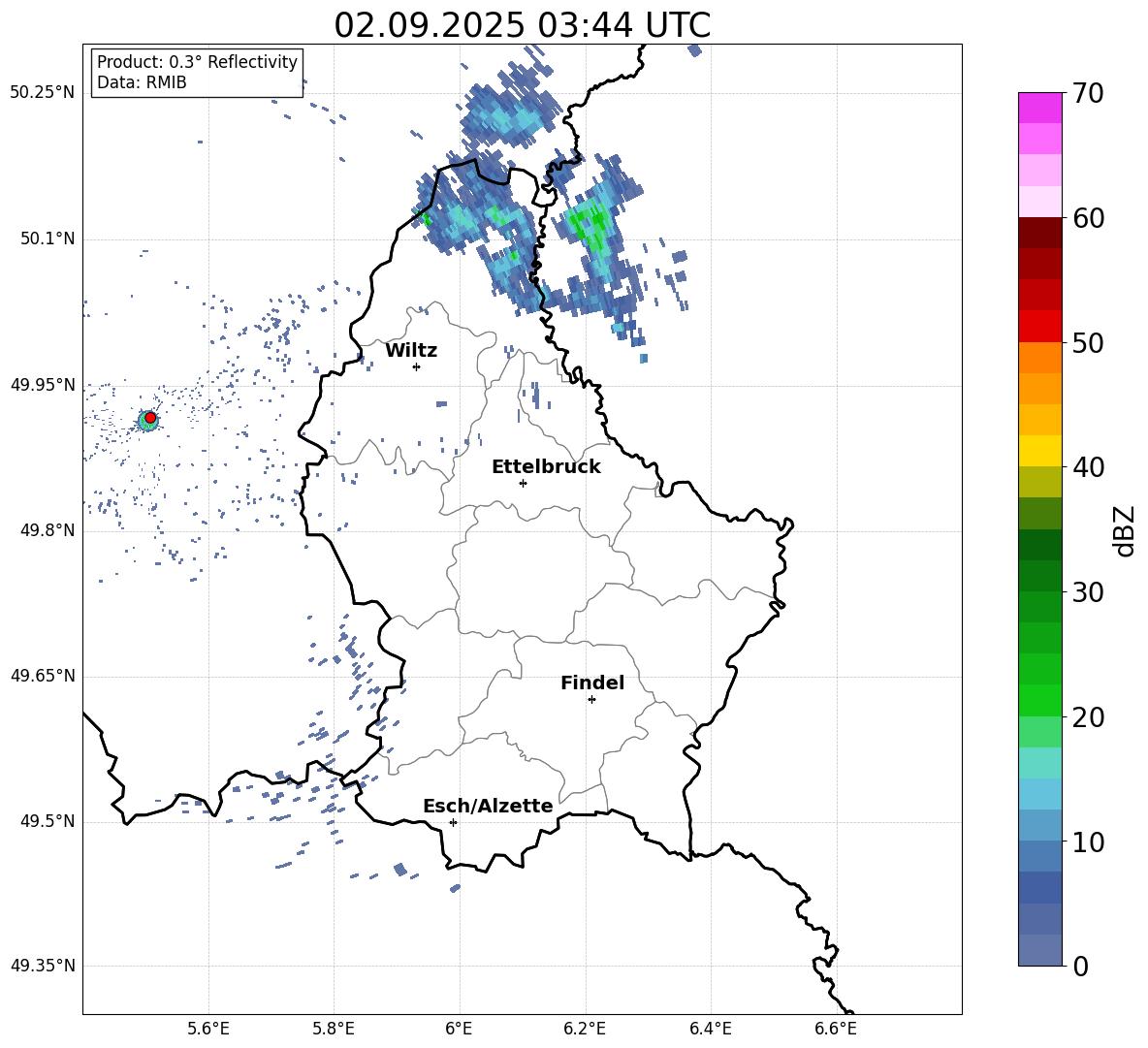
Task: Click the turquoise colorbar segment below 20
Action: point(1040,763)
